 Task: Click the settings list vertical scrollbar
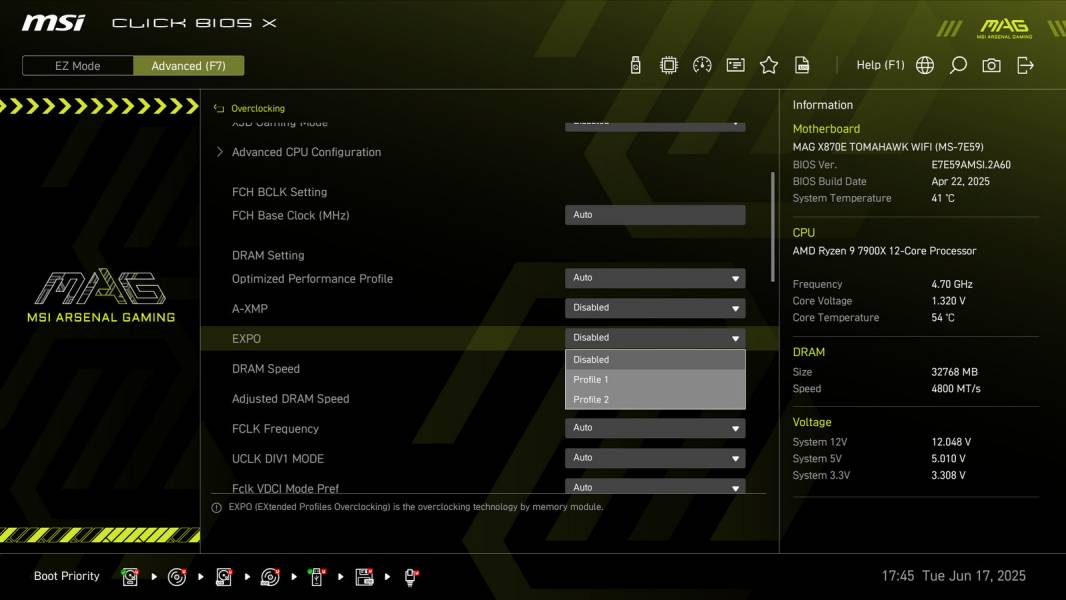[772, 227]
